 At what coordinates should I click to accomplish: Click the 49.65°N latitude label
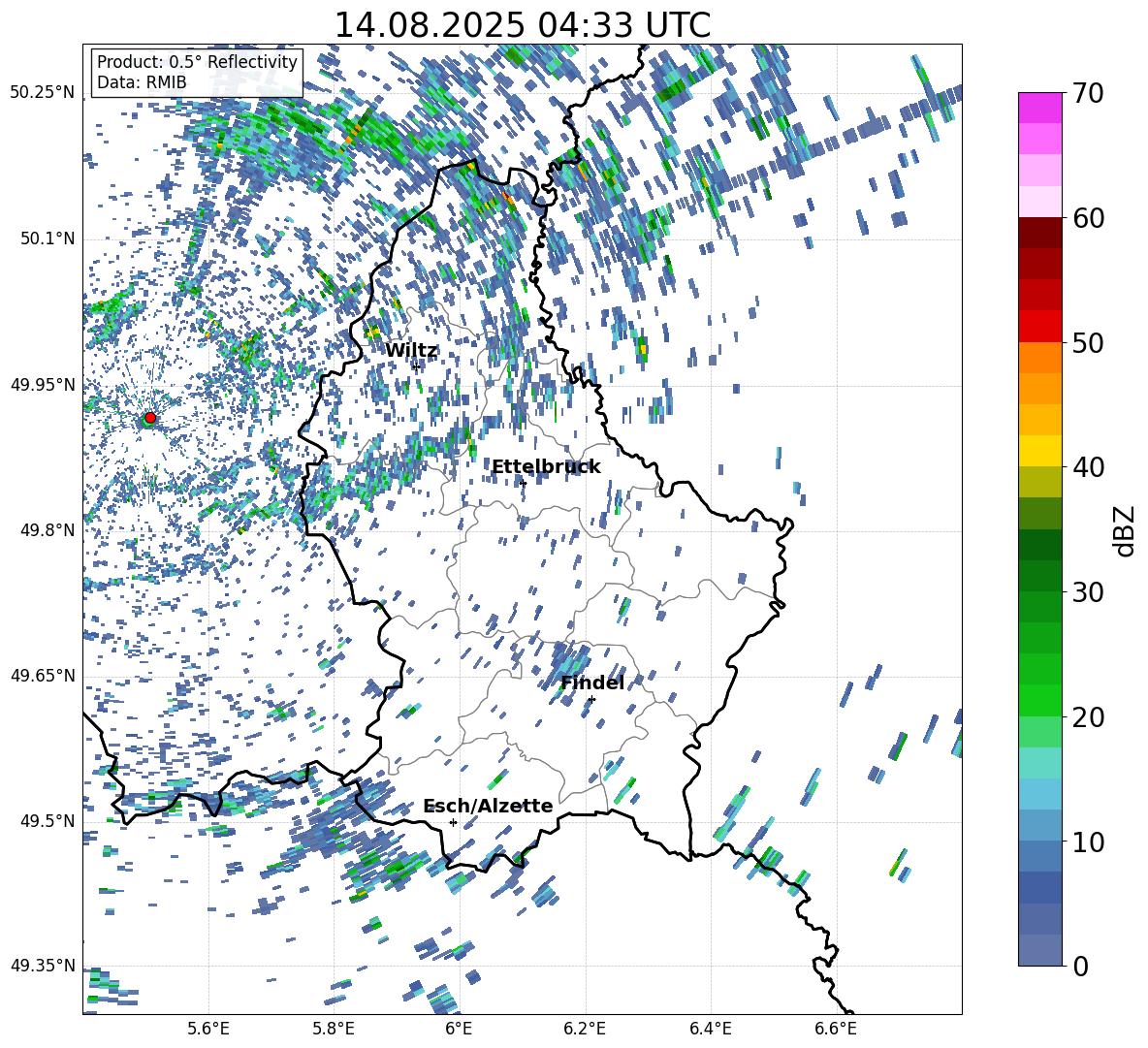pos(43,675)
